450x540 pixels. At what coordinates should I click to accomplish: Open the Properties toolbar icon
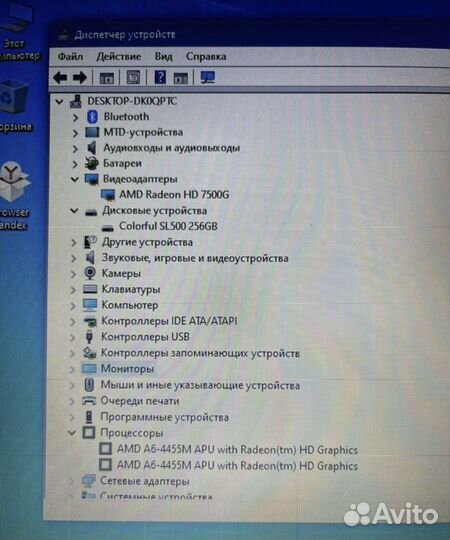(x=134, y=77)
